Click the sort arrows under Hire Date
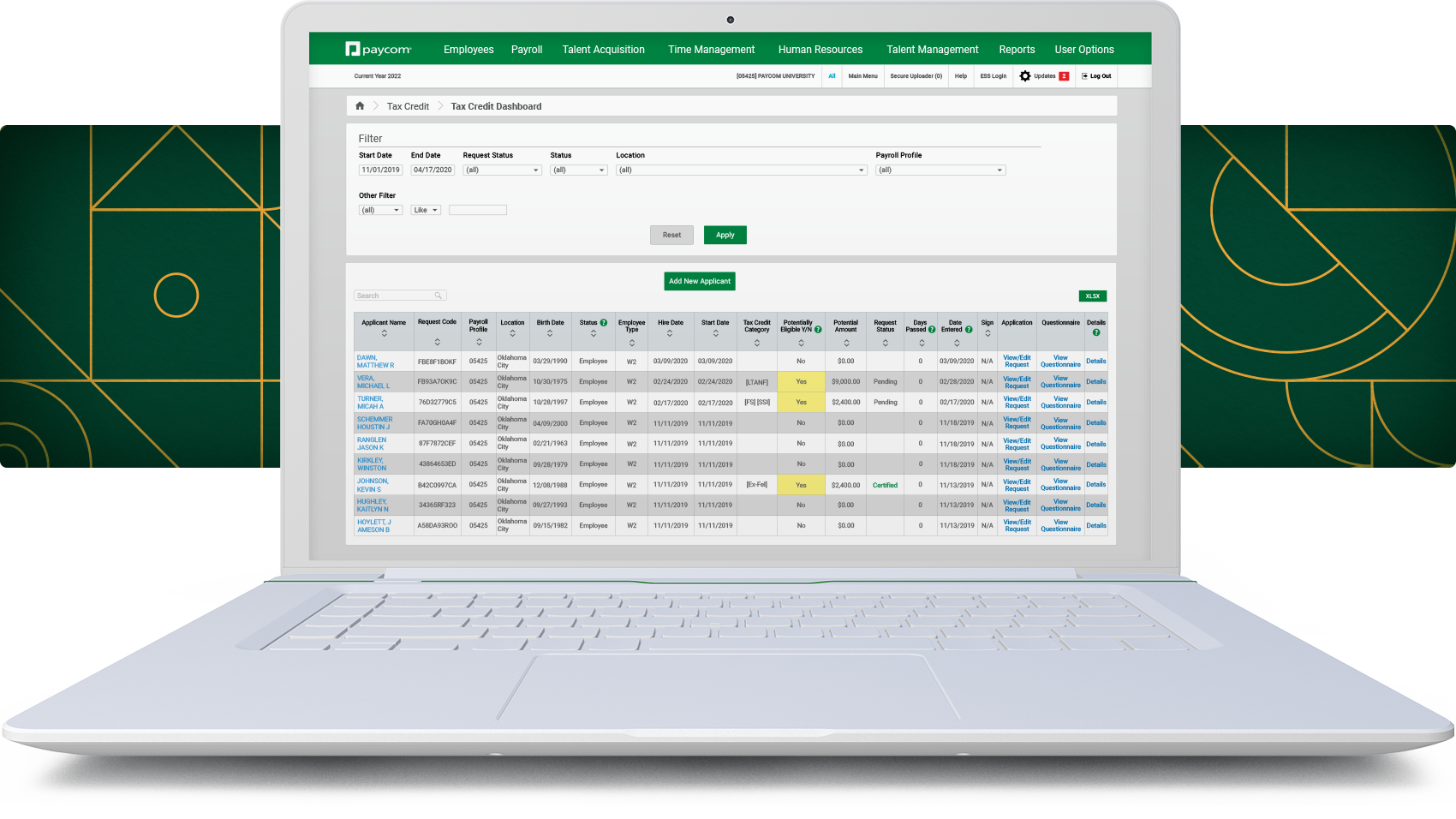 click(670, 333)
